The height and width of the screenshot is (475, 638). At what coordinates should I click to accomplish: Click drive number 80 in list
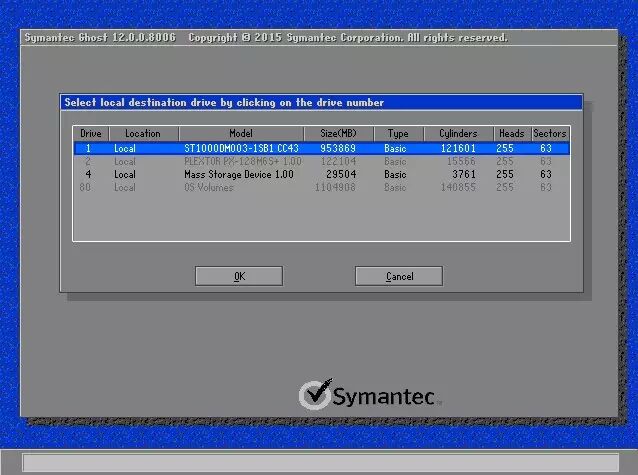[85, 187]
